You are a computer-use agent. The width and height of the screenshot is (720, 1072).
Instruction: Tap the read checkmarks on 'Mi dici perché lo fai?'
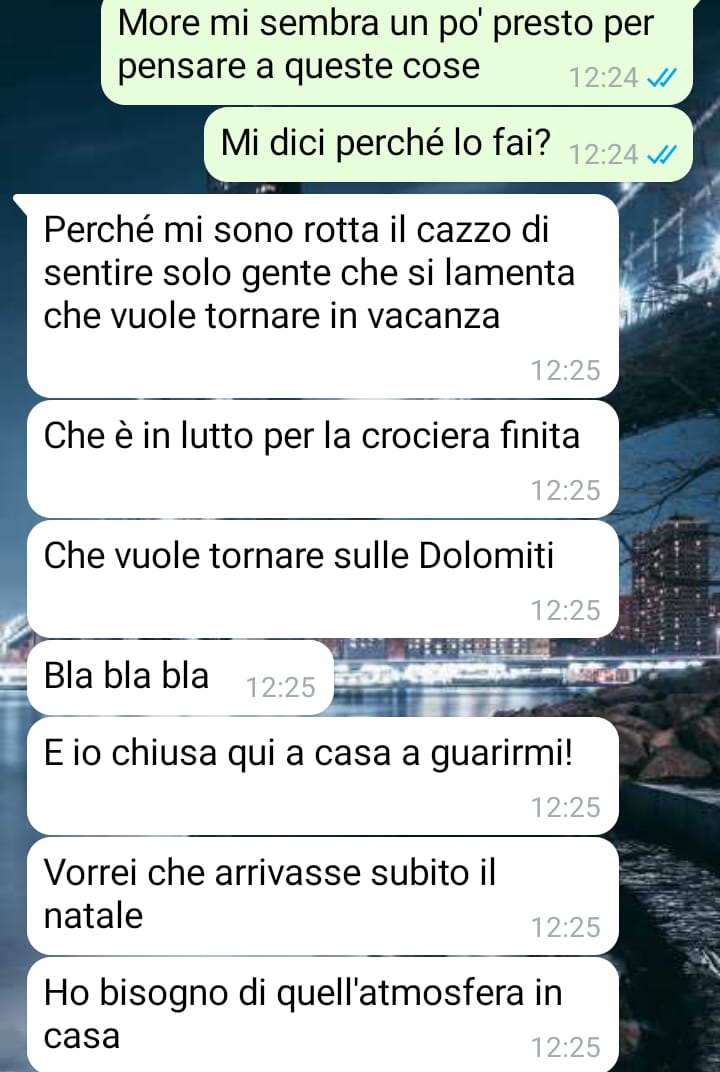coord(661,156)
